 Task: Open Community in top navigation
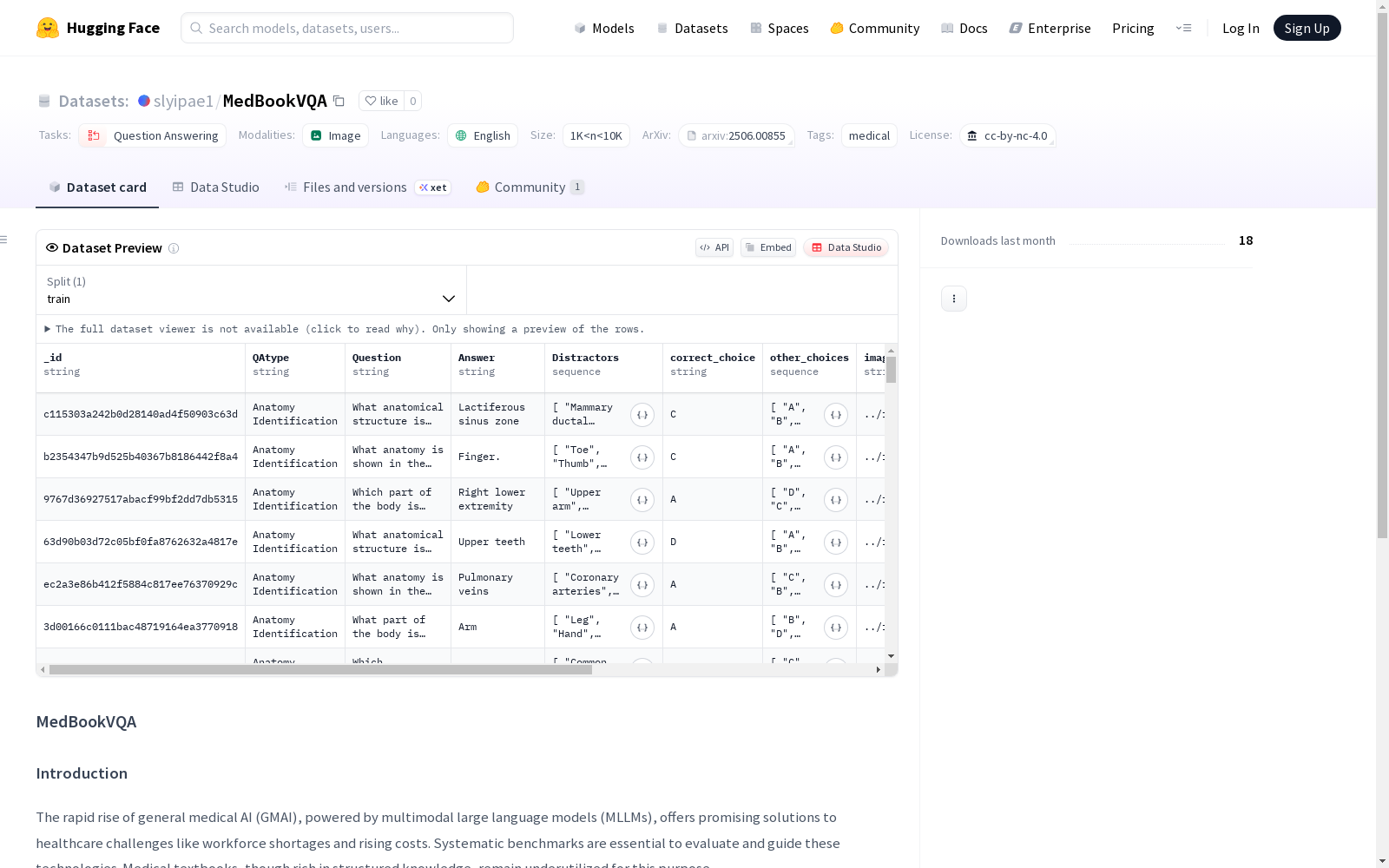tap(875, 28)
